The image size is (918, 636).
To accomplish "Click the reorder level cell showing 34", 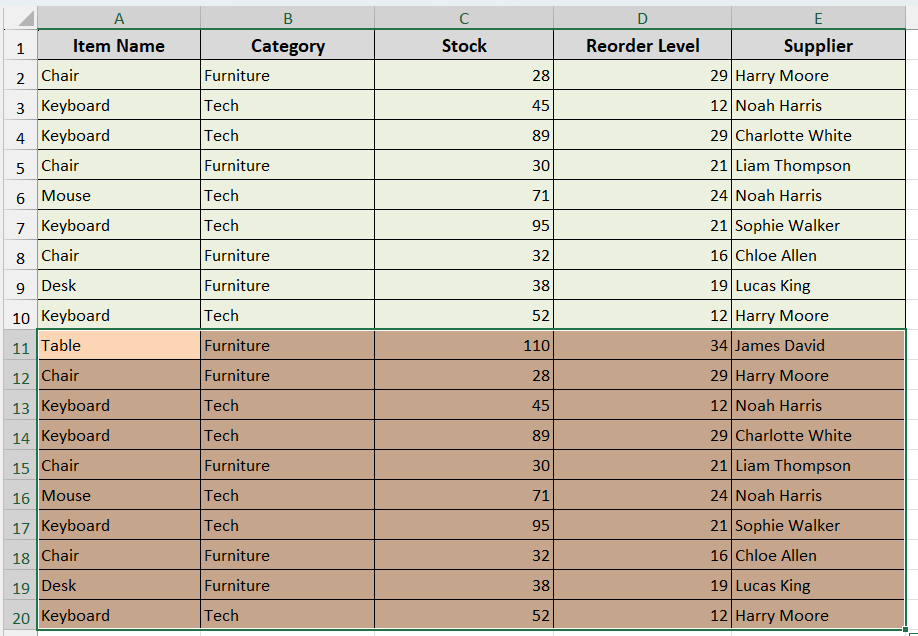I will [x=642, y=346].
